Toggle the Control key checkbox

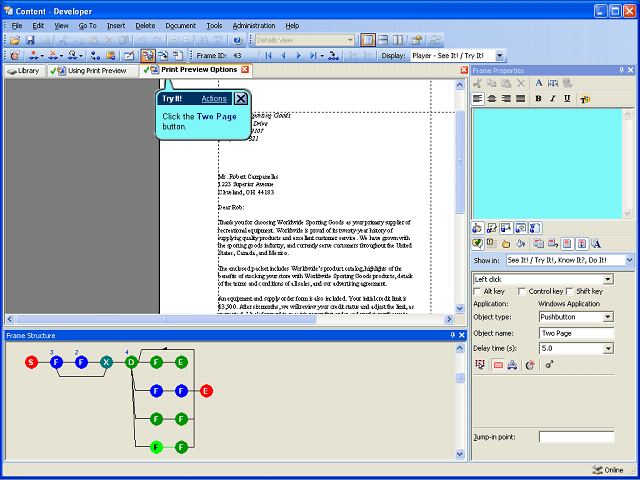(521, 291)
